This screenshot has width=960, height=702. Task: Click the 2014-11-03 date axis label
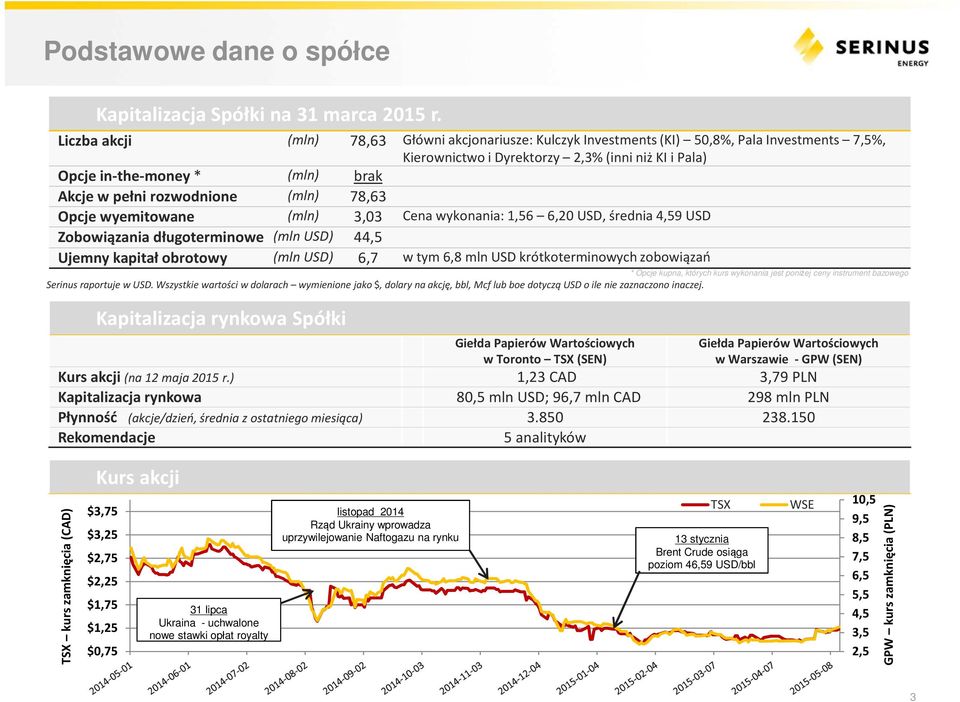[460, 678]
